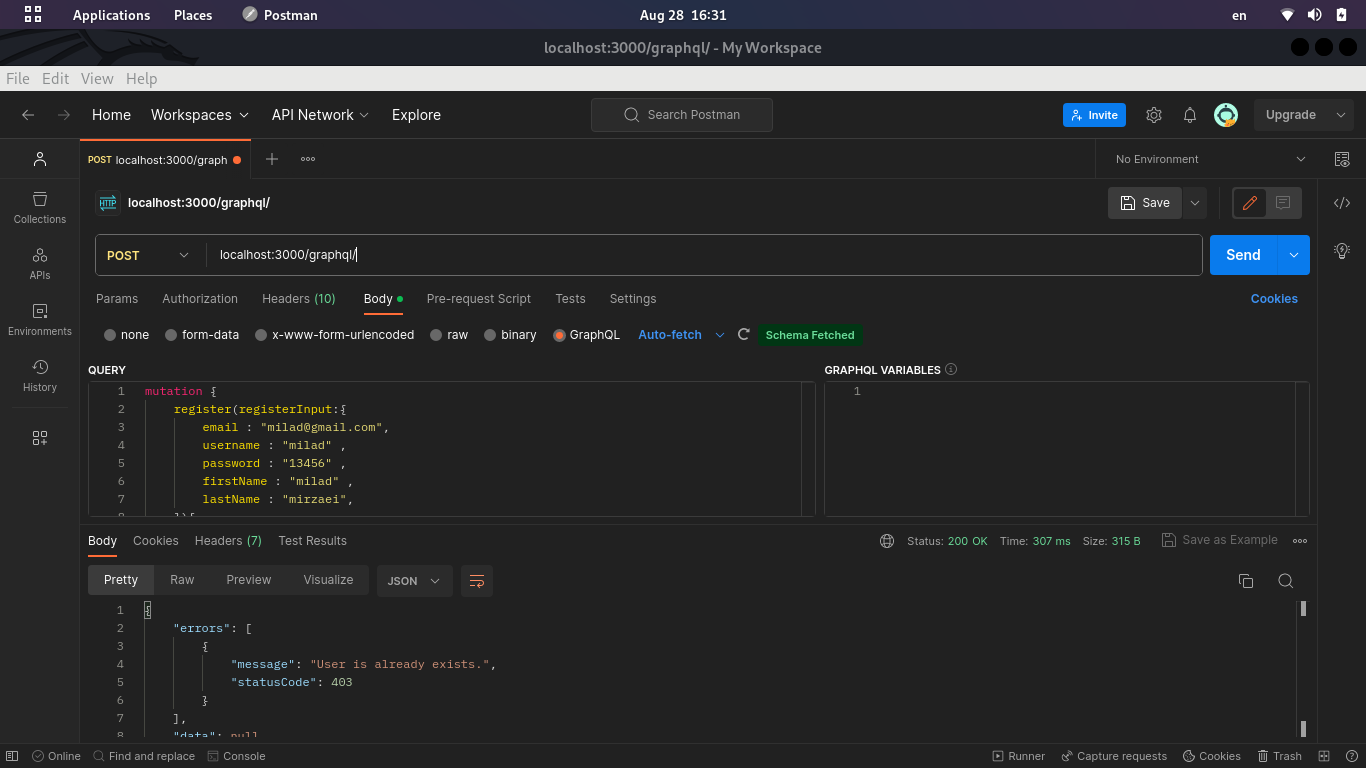The width and height of the screenshot is (1366, 768).
Task: Open the environment quick look icon
Action: [x=1342, y=159]
